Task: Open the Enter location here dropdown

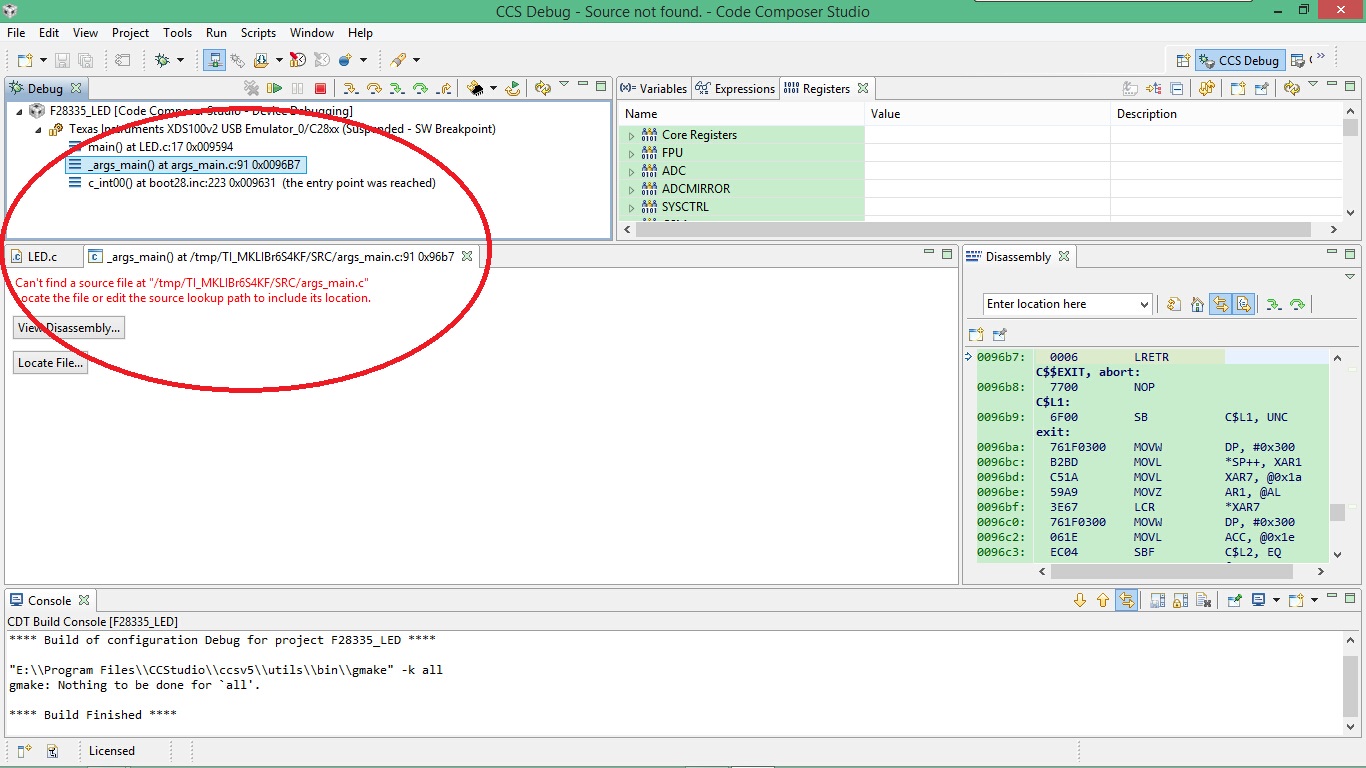Action: coord(1144,304)
